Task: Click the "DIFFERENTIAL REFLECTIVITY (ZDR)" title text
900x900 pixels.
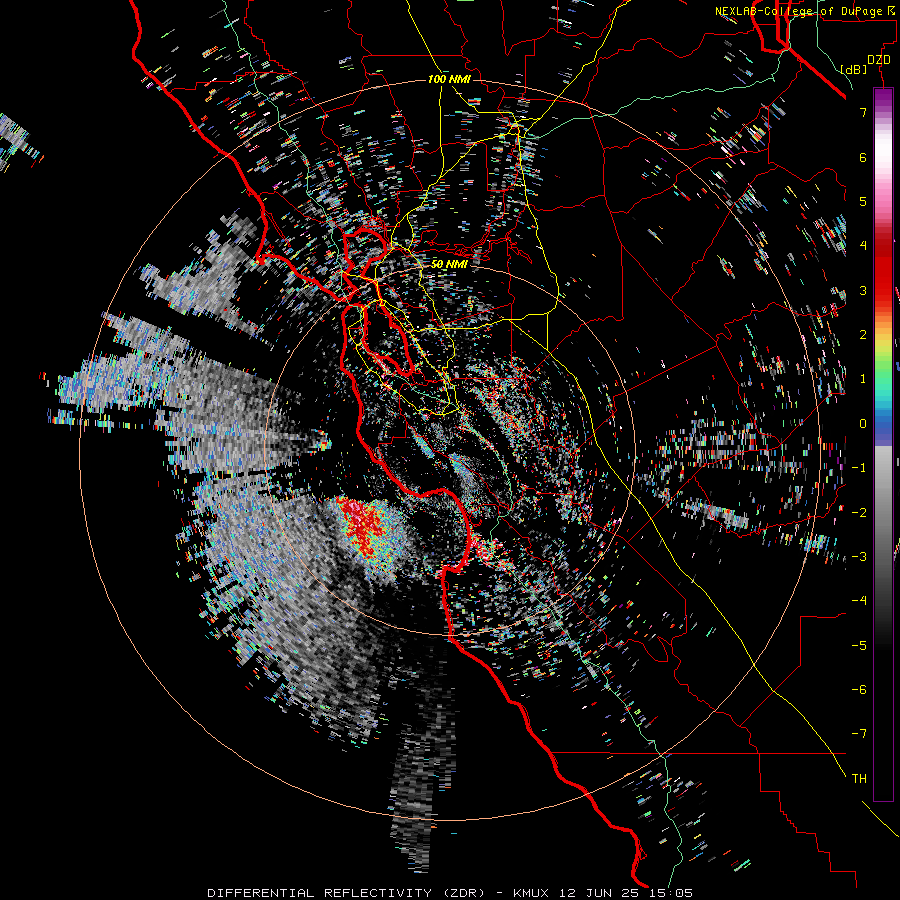Action: point(346,893)
